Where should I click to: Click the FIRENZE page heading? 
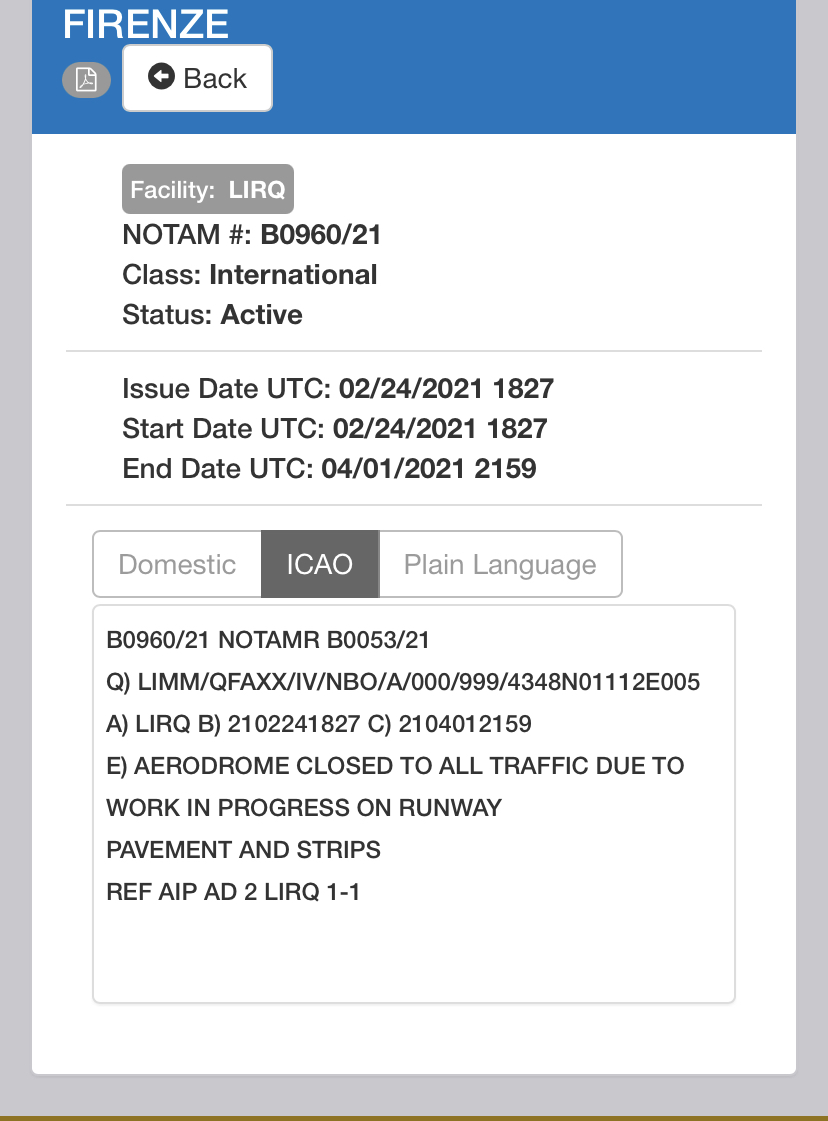point(146,24)
